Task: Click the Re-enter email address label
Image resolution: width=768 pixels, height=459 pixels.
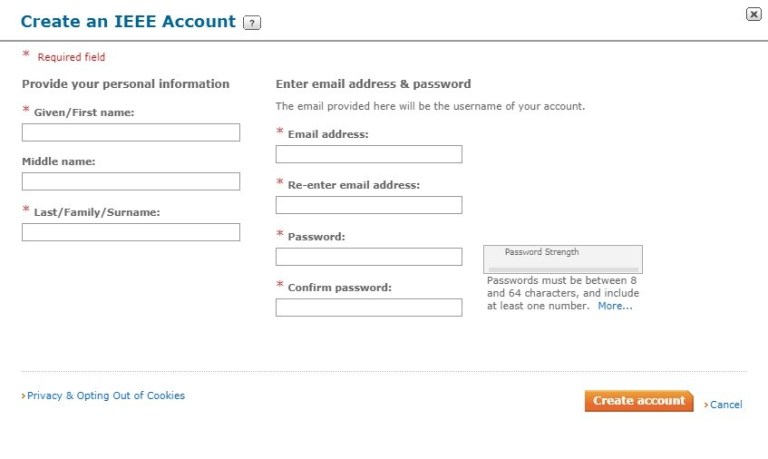Action: [353, 185]
